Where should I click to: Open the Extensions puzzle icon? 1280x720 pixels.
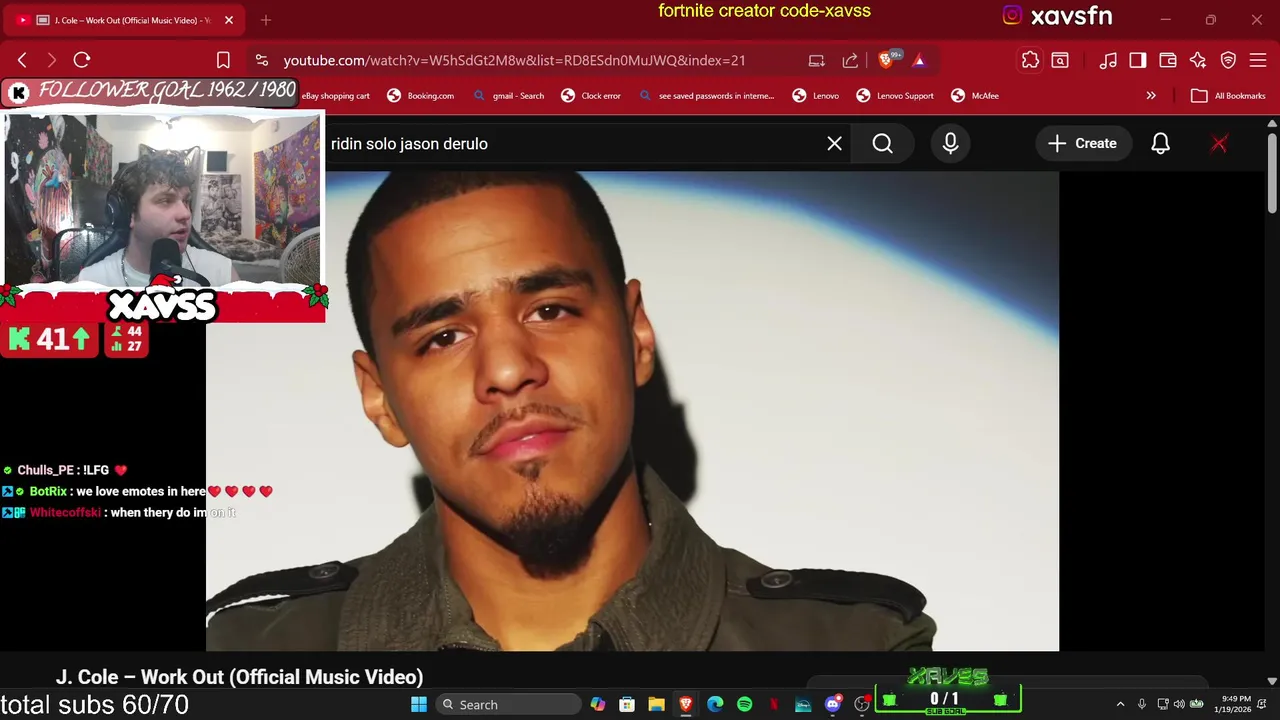click(1030, 60)
